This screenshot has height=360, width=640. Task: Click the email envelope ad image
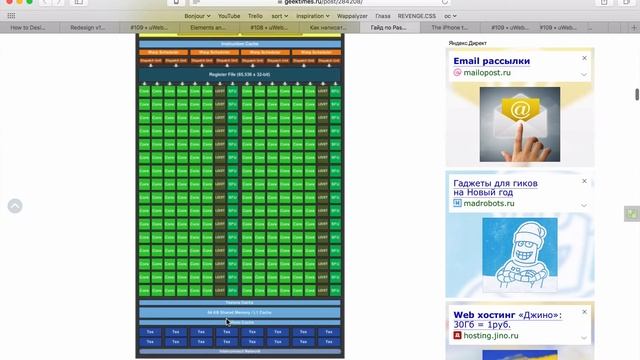(x=520, y=124)
